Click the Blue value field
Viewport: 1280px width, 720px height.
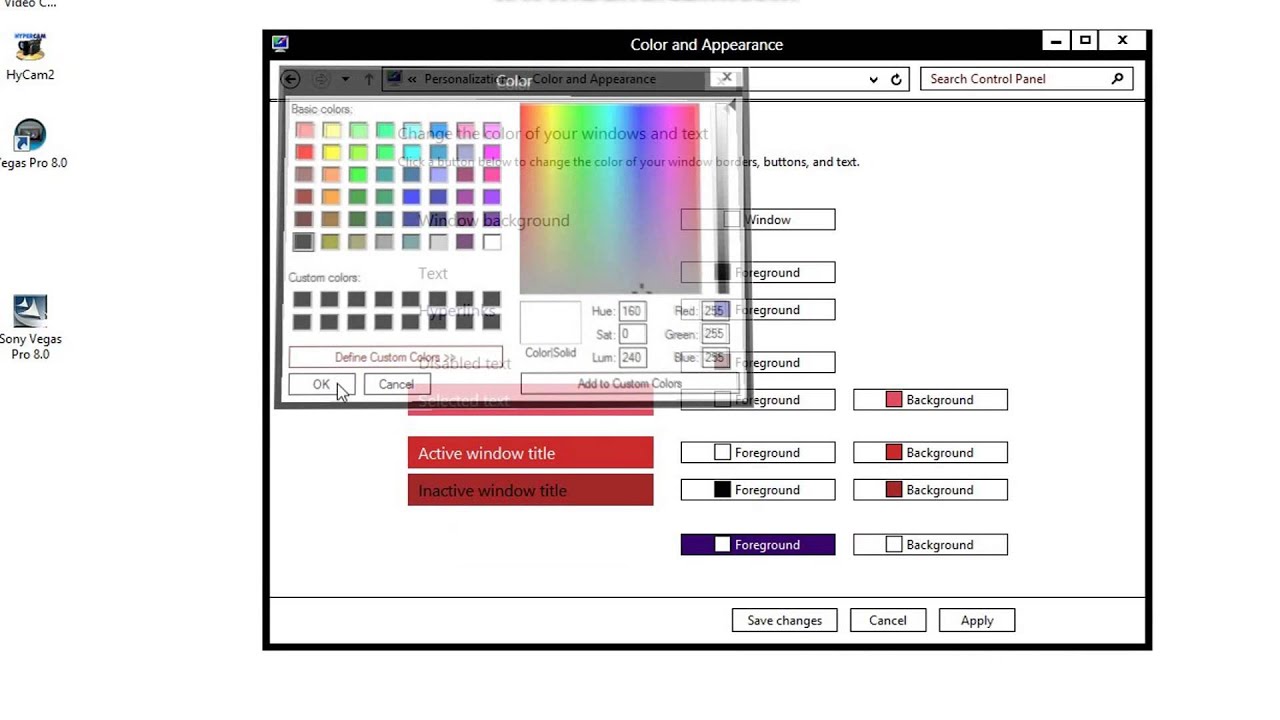click(x=714, y=357)
